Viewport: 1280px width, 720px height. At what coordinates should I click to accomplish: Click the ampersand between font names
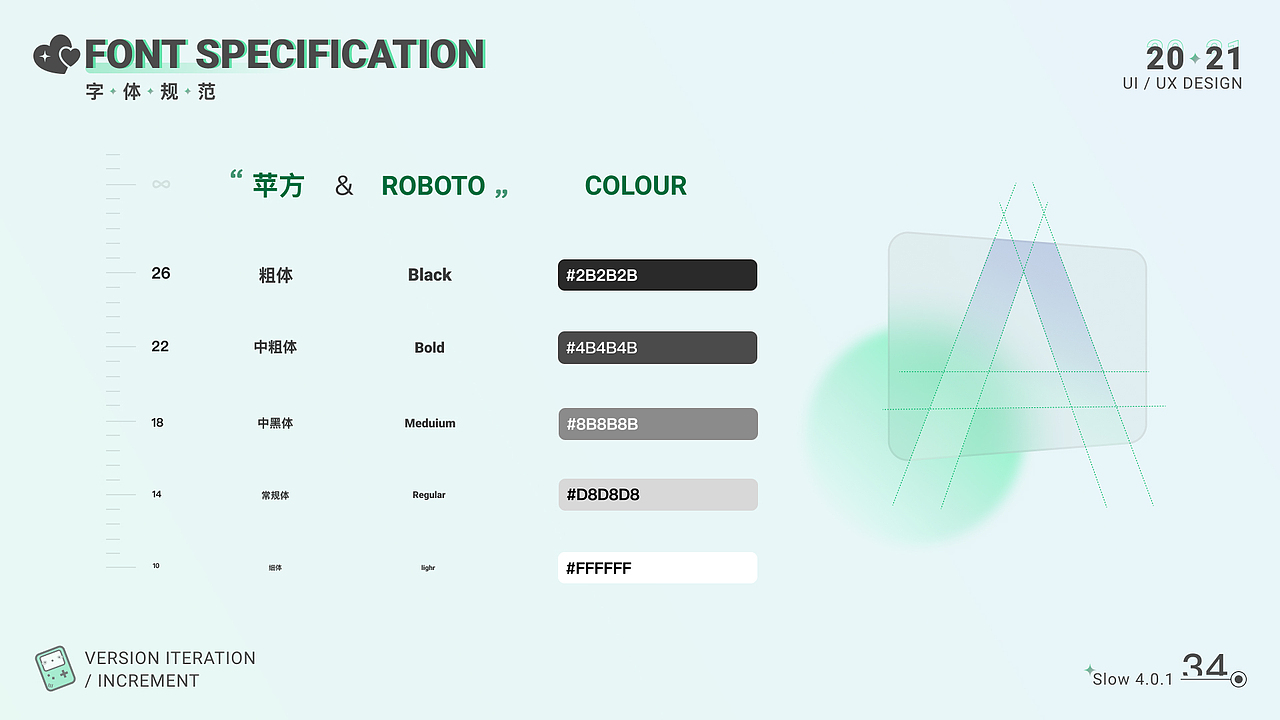click(x=344, y=186)
